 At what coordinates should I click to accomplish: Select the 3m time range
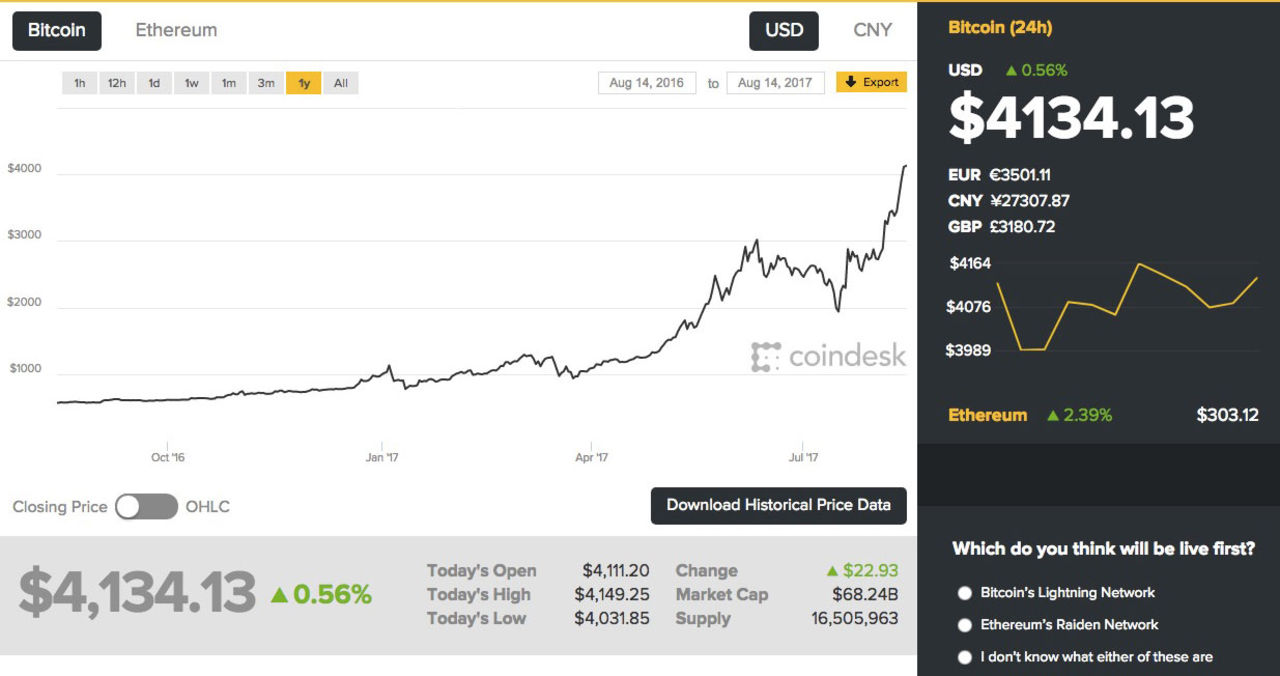[266, 83]
